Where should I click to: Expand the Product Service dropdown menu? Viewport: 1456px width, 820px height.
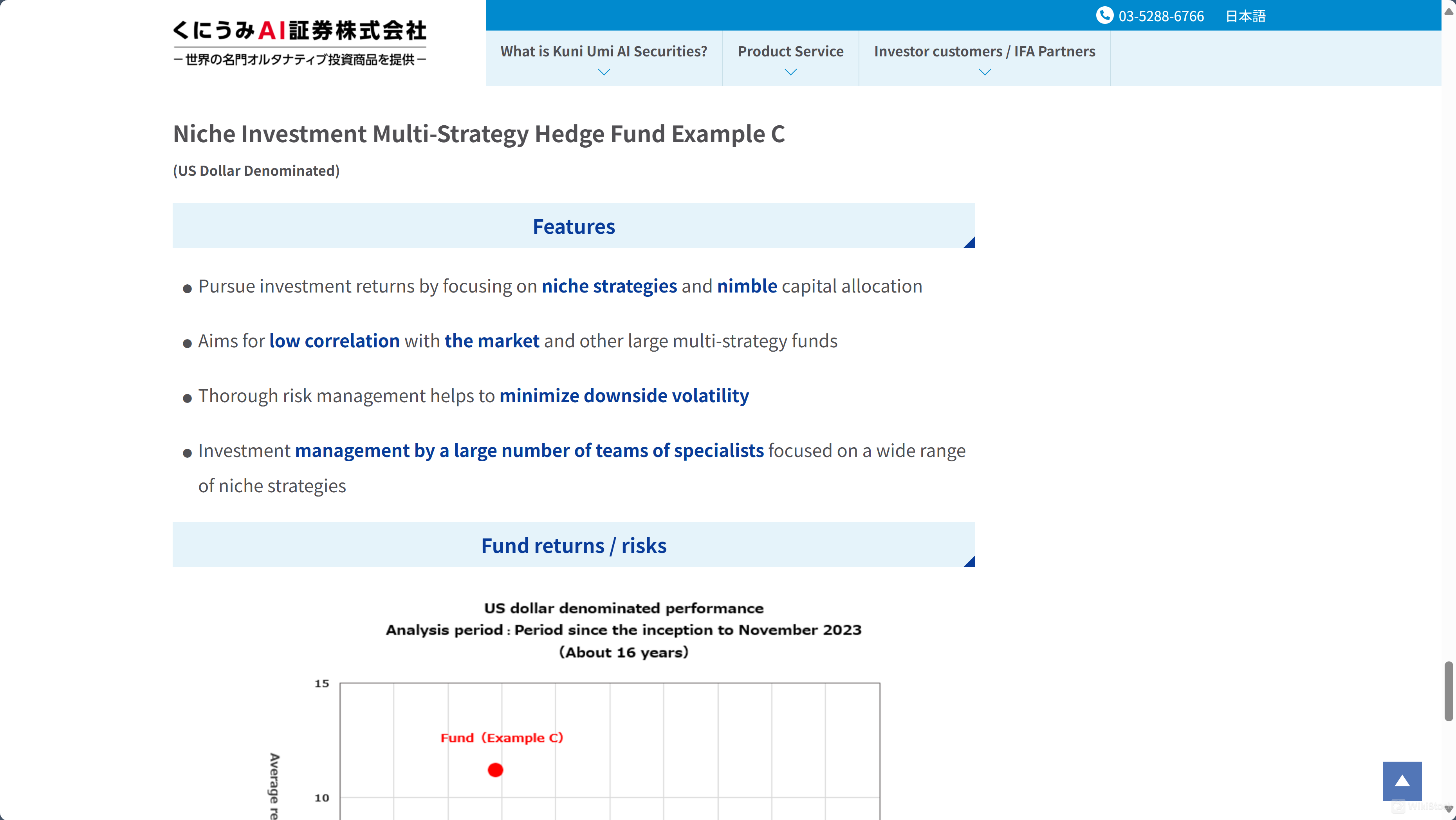tap(790, 60)
